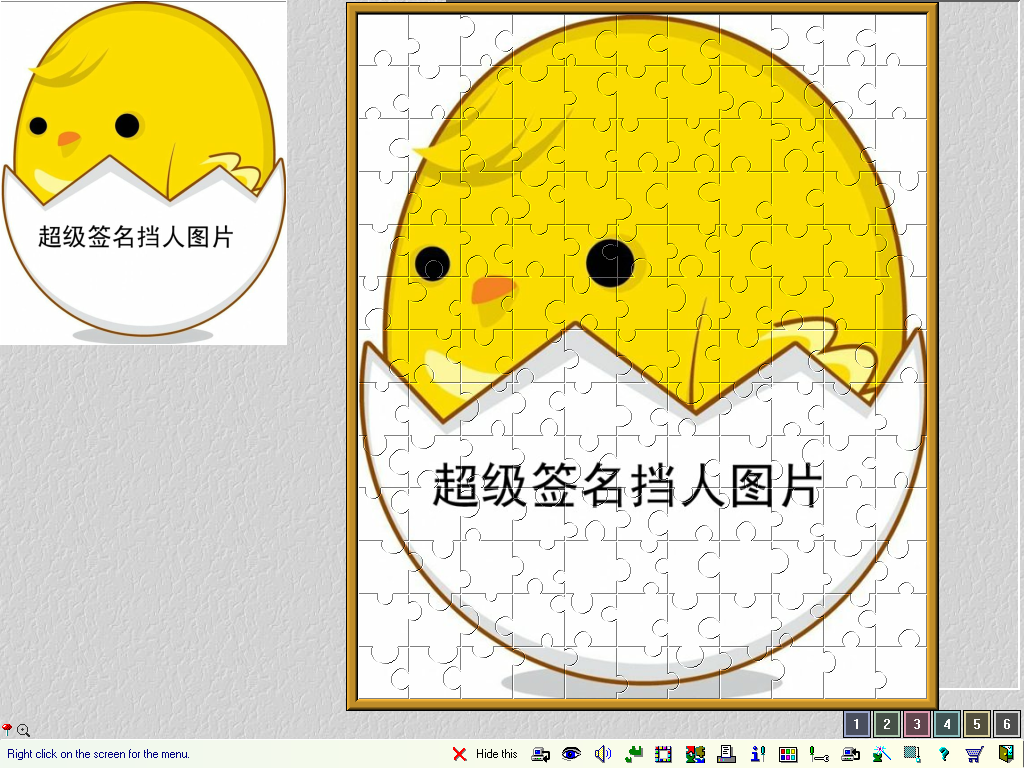Click the status hint 'Right click on the screen'

pyautogui.click(x=99, y=754)
